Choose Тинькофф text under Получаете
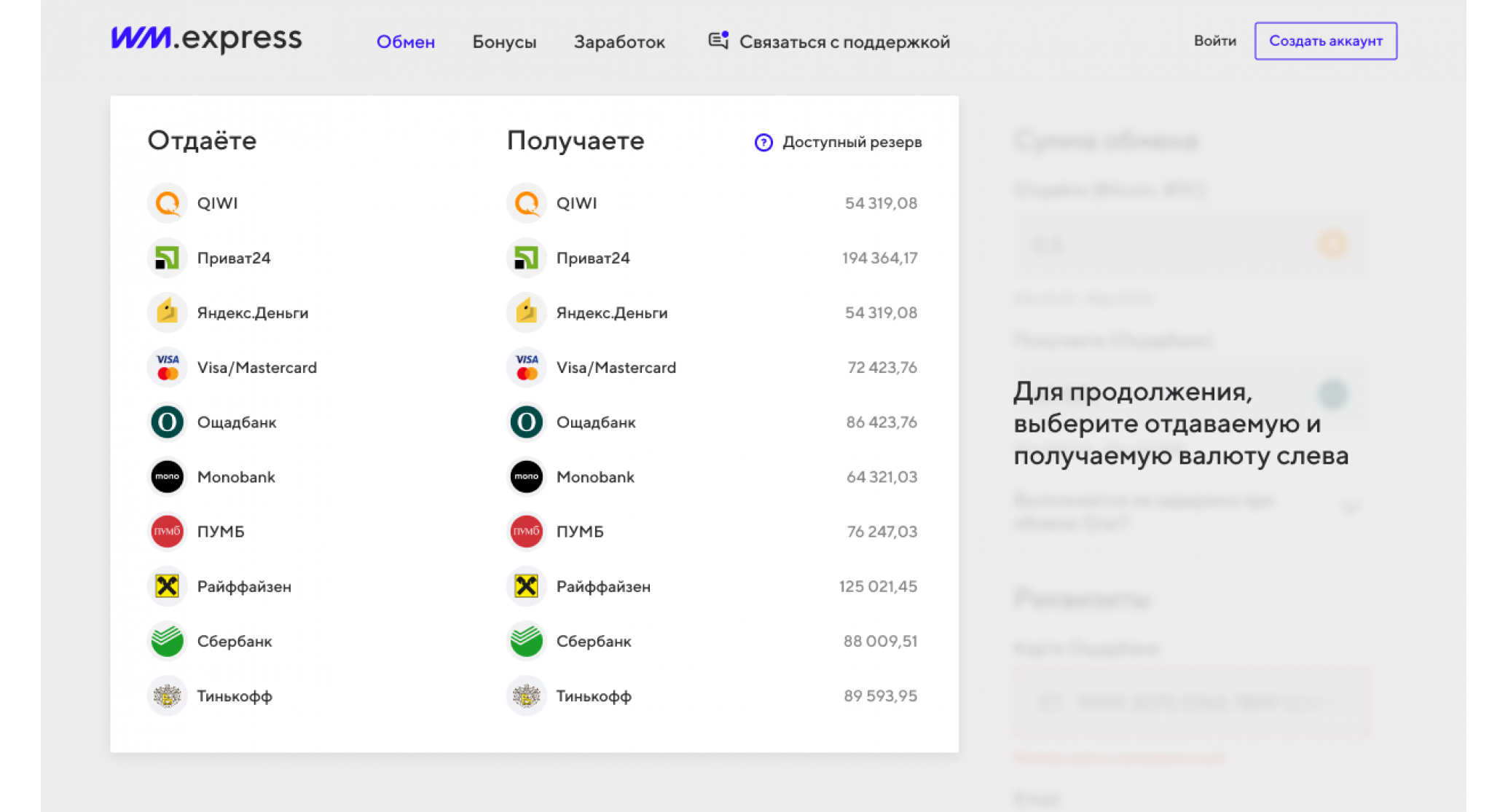 pos(594,696)
